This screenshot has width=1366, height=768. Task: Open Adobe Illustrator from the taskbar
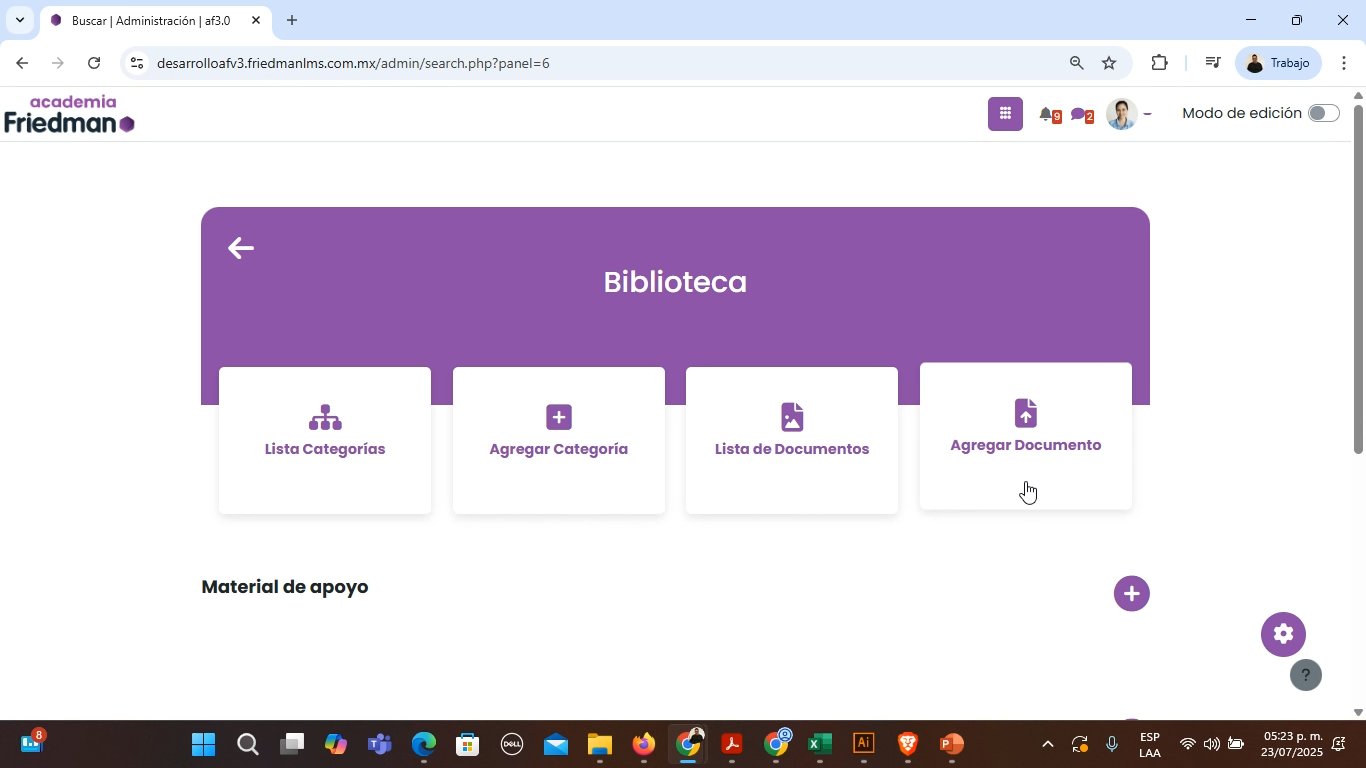click(863, 744)
